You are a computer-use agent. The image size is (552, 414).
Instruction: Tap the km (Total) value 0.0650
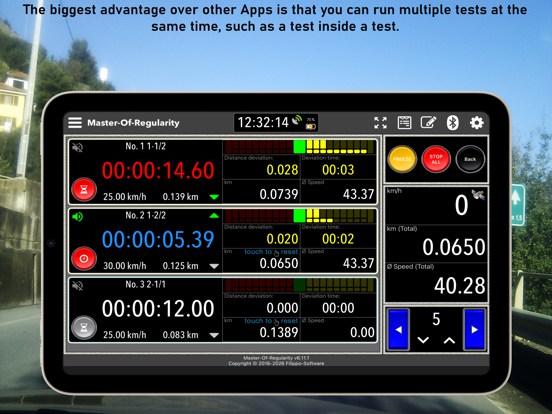coord(454,247)
